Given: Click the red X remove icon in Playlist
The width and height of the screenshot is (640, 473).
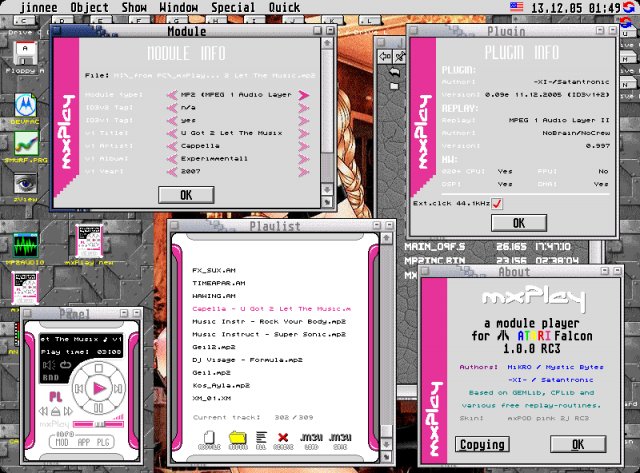Looking at the screenshot, I should (283, 440).
